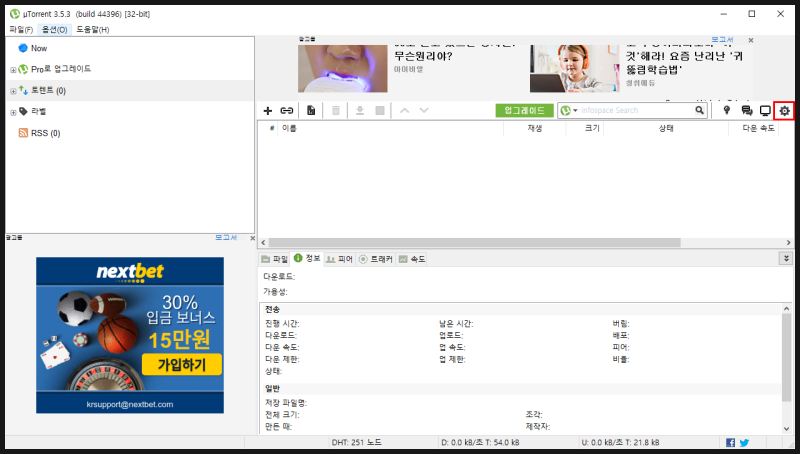Click the 무슨원리야? ad headline
The image size is (800, 454).
(x=423, y=56)
